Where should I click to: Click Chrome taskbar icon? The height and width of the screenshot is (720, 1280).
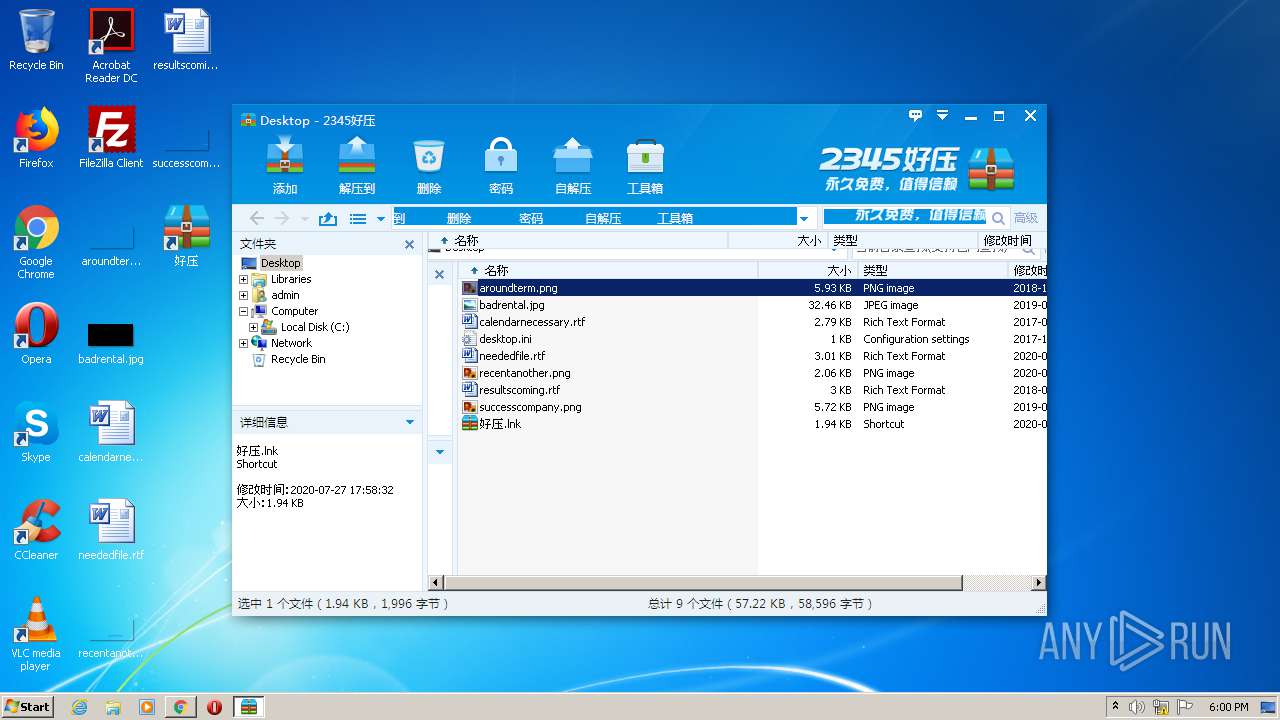click(180, 707)
